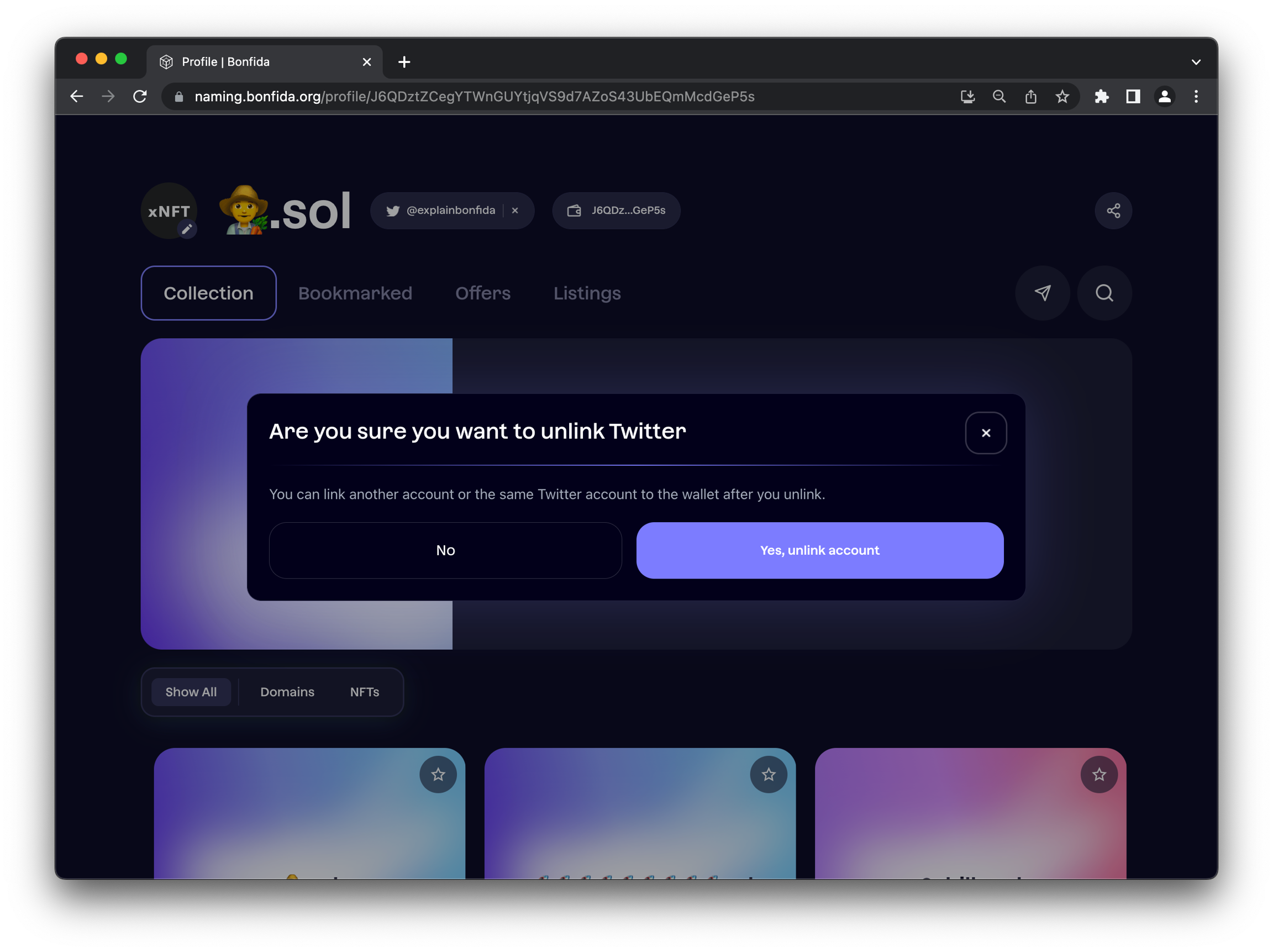Confirm with Yes, unlink account
This screenshot has height=952, width=1273.
click(x=819, y=550)
